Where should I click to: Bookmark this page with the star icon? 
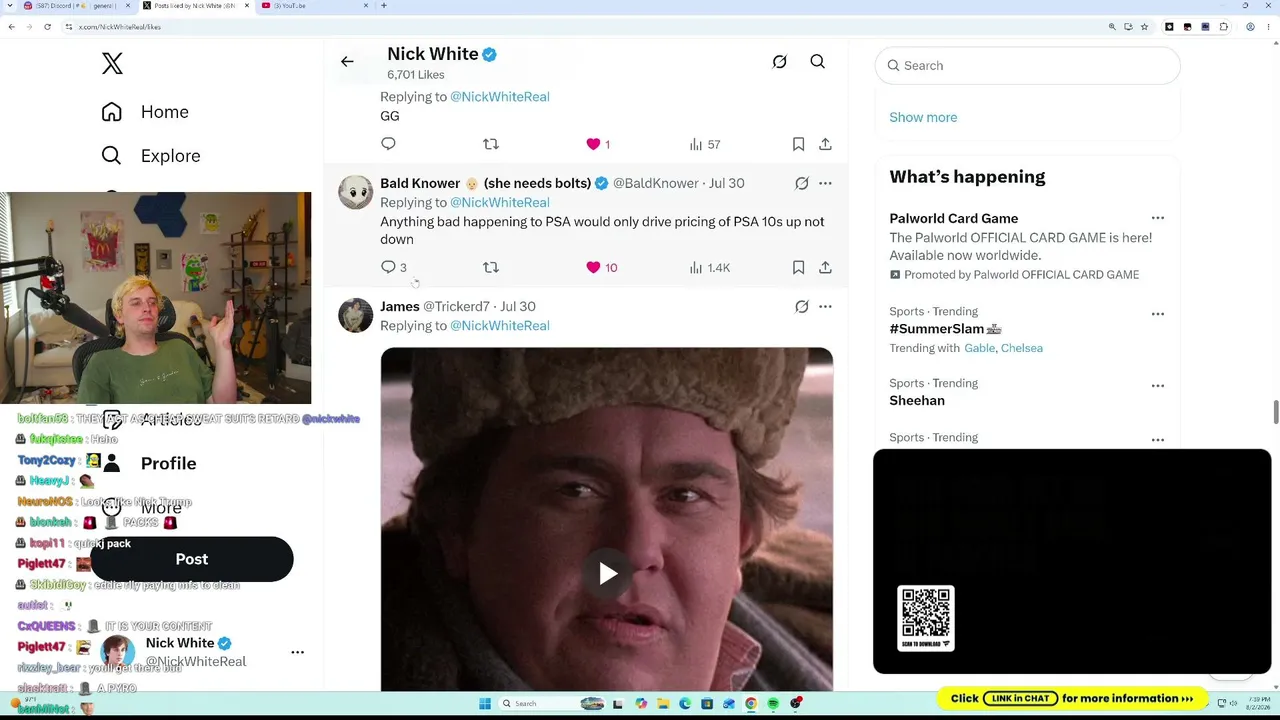tap(1144, 27)
